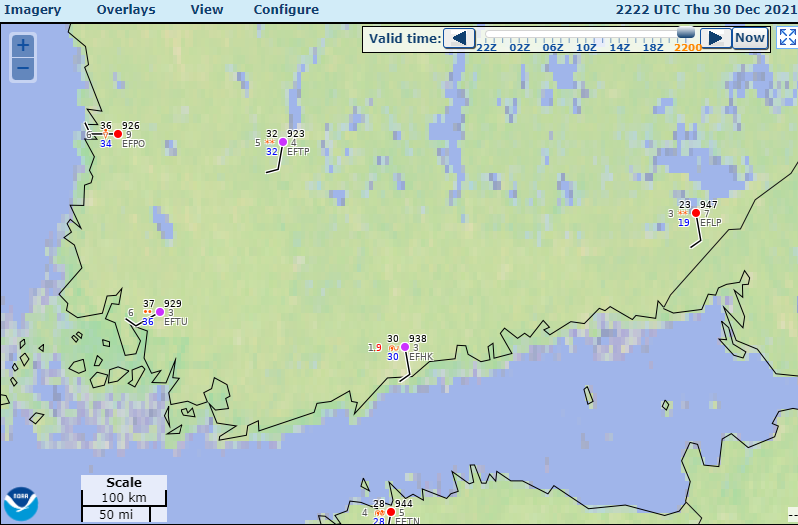Select the EFPO station marker
The image size is (798, 525).
(x=118, y=134)
